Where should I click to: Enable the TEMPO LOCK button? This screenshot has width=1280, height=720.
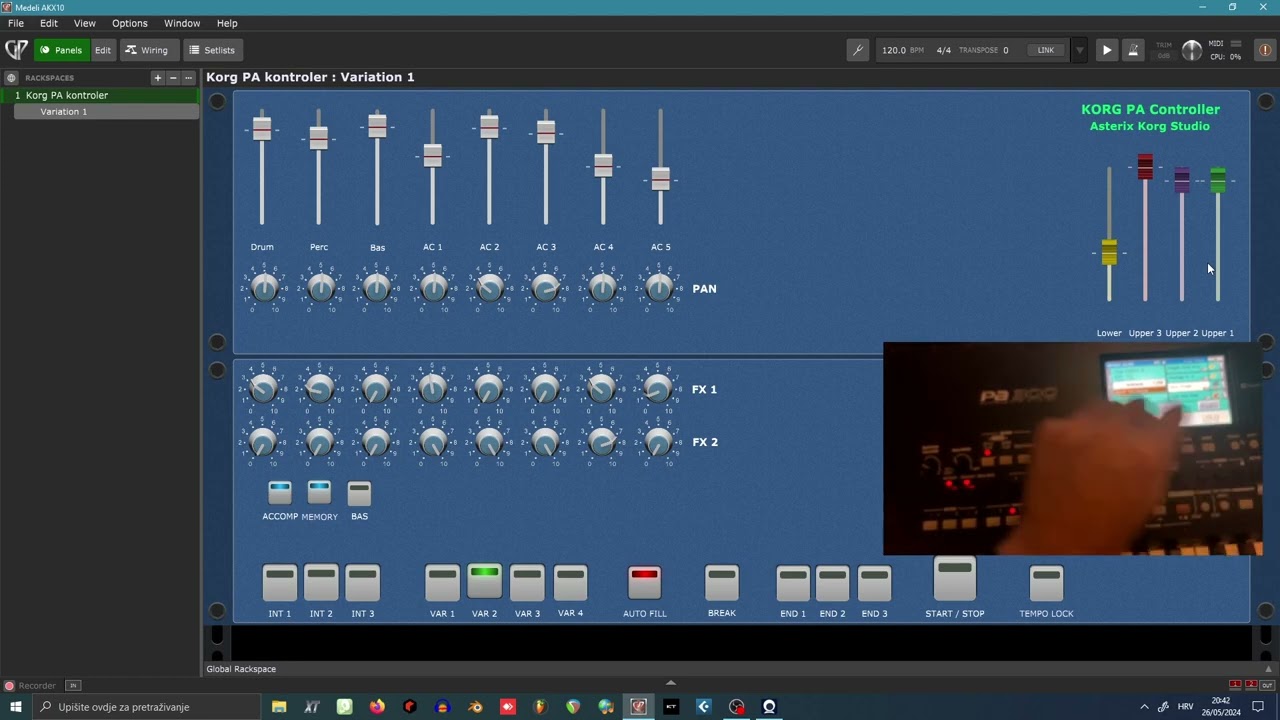pos(1046,583)
